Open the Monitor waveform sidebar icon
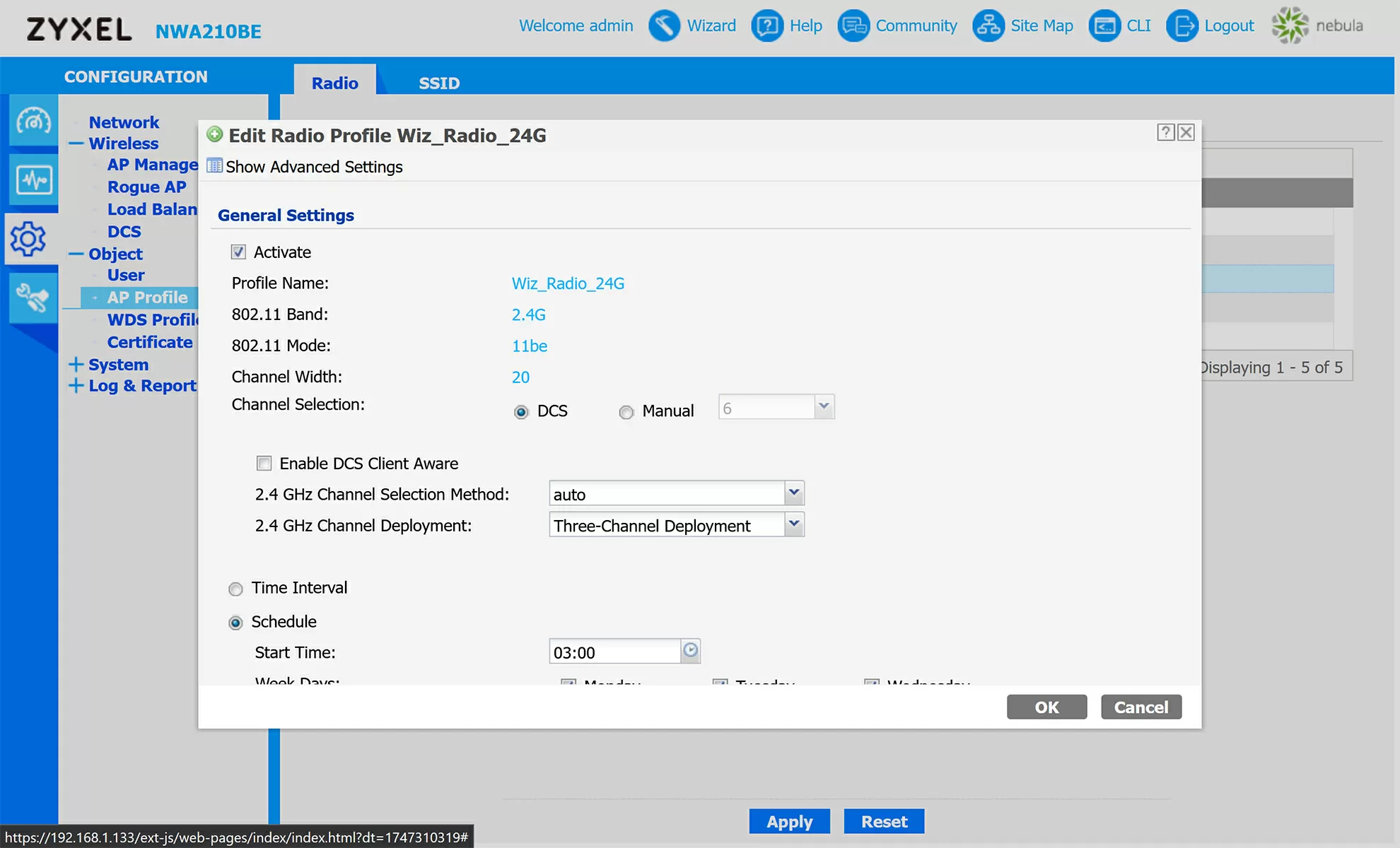The width and height of the screenshot is (1400, 848). point(33,179)
